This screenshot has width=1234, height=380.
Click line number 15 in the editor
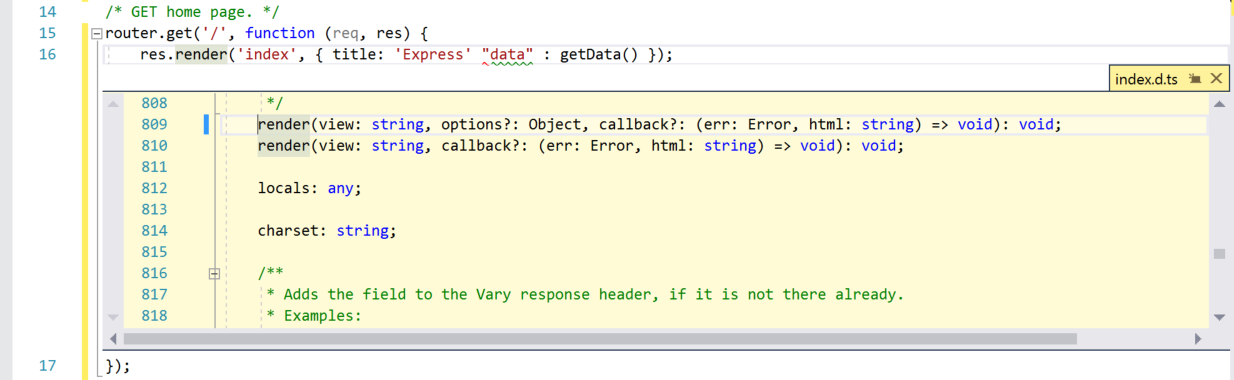coord(47,33)
